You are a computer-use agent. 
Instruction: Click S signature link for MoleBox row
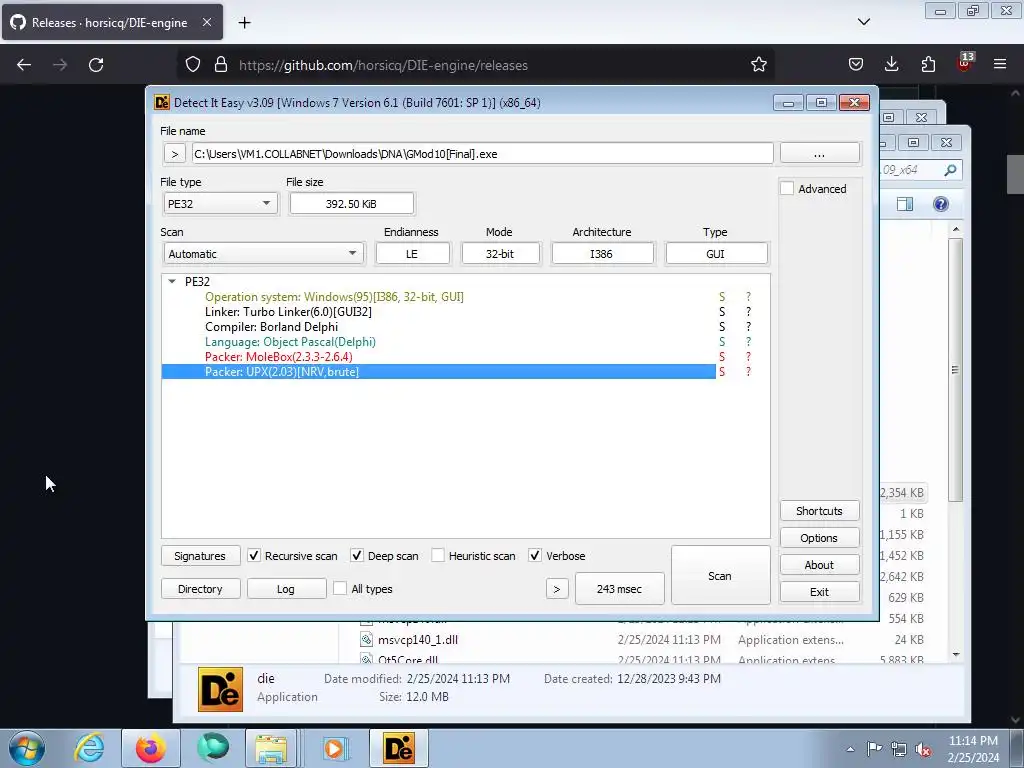pos(722,357)
